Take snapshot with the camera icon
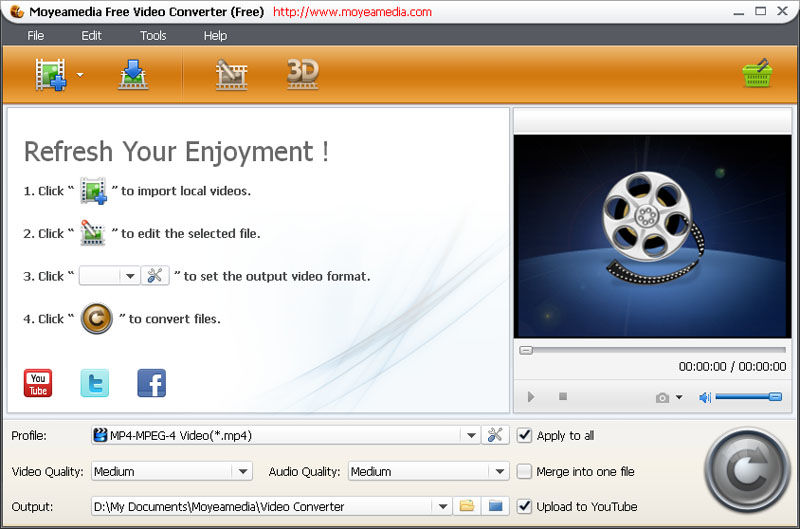This screenshot has width=800, height=529. pos(662,397)
